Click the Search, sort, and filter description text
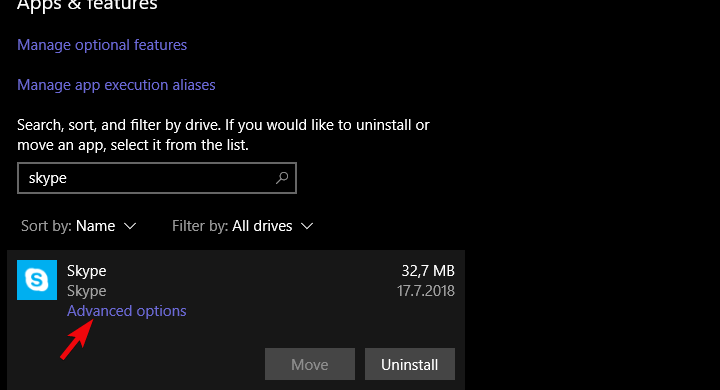Viewport: 720px width, 390px height. point(223,135)
